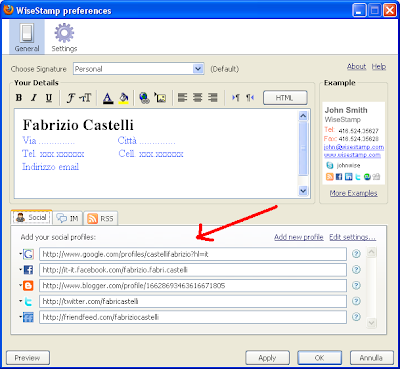Switch to HTML editing mode

285,98
